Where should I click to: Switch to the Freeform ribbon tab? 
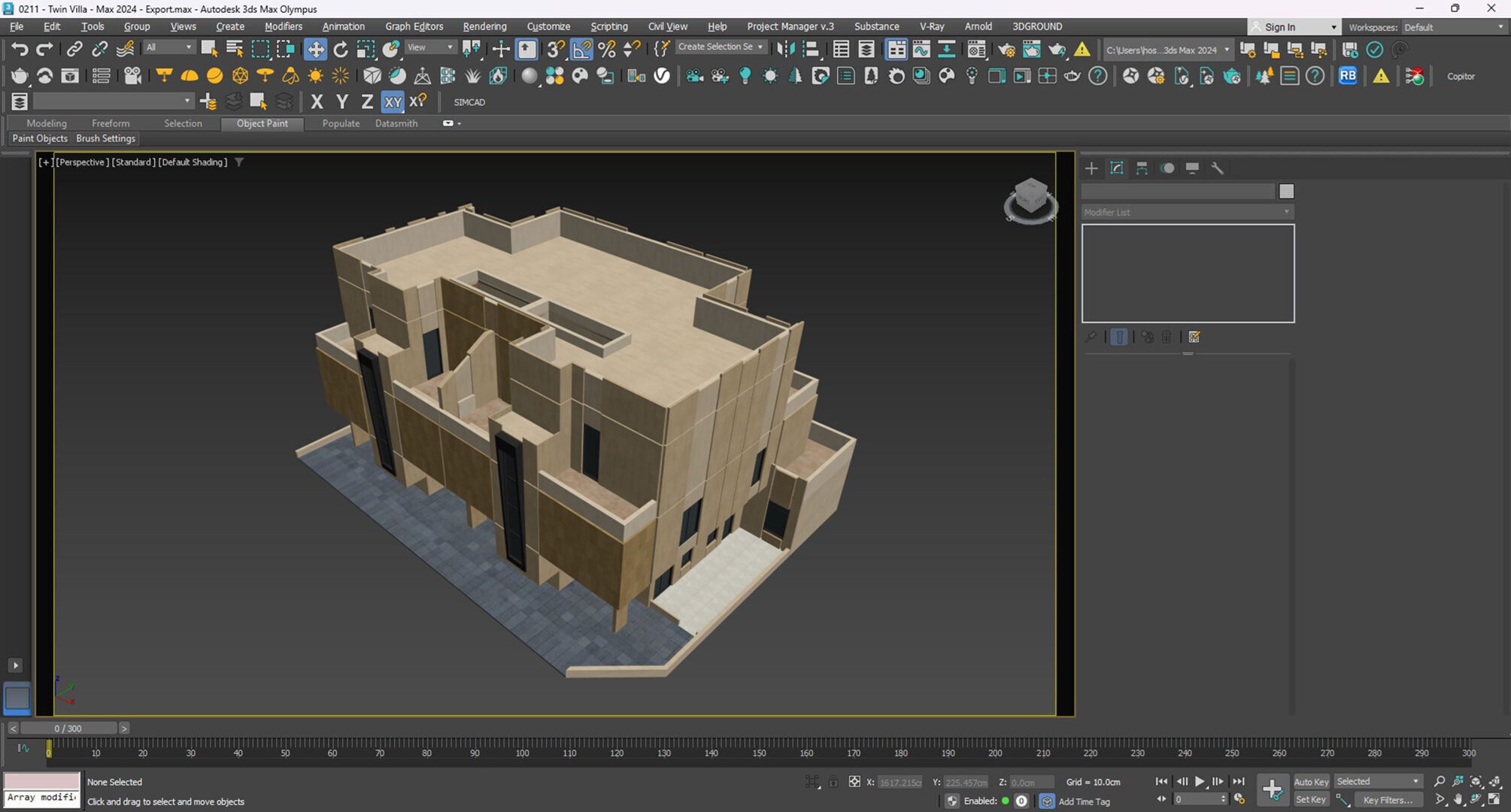click(111, 123)
